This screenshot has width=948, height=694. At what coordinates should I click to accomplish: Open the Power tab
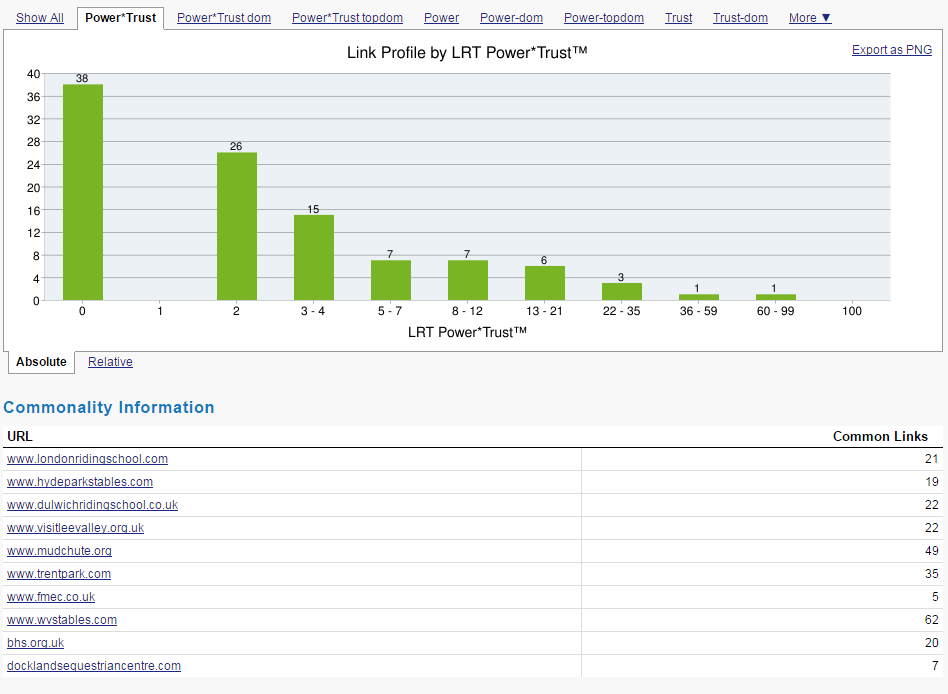pos(441,18)
